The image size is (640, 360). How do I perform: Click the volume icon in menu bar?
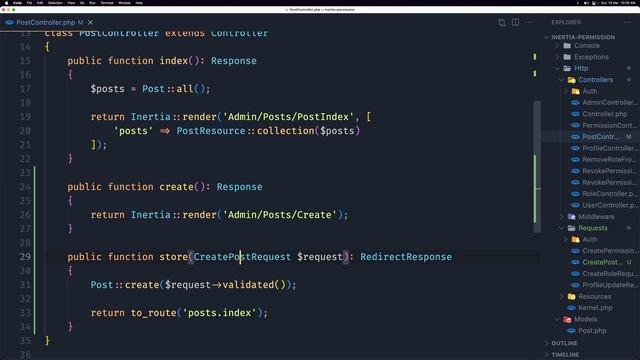coord(586,3)
